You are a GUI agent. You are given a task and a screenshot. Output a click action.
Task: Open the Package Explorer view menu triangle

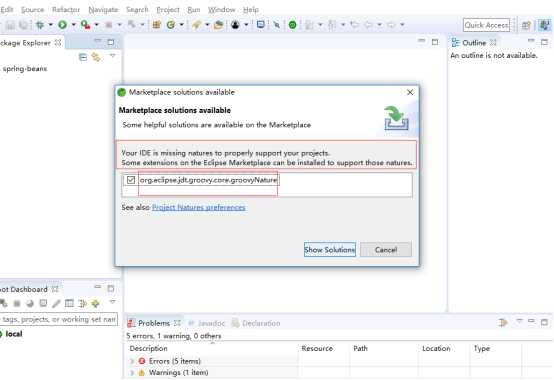112,55
